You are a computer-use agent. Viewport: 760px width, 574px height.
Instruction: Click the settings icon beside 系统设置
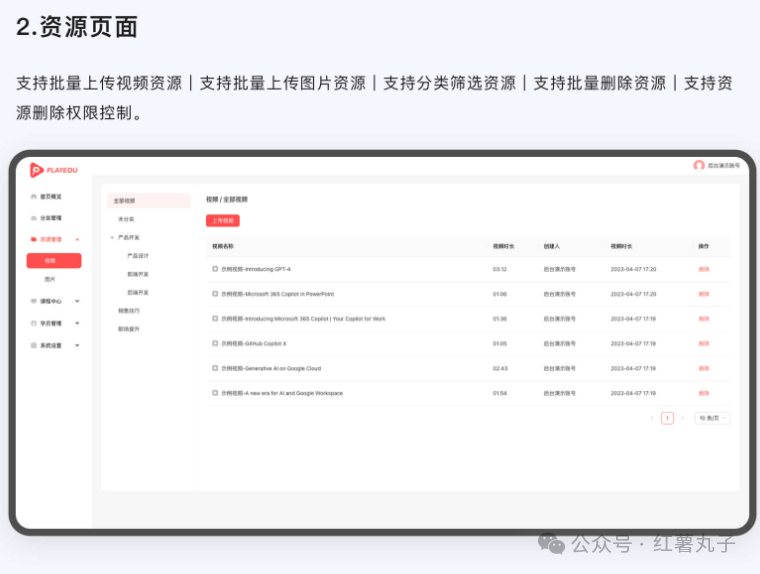coord(34,345)
